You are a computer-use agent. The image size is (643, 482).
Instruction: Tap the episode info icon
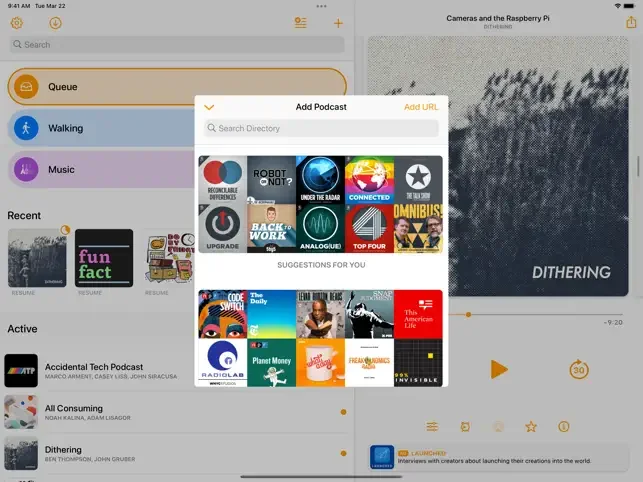pos(564,427)
